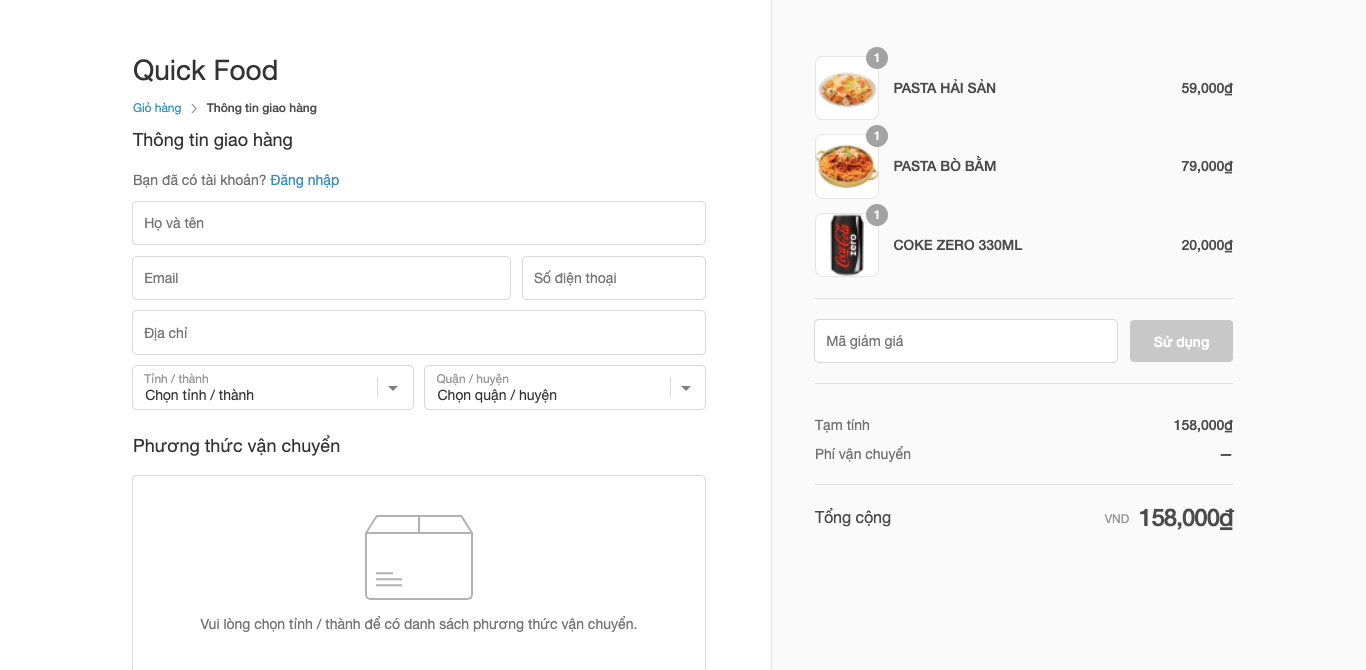Screen dimensions: 1366x670
Task: Click the Đăng nhập login link
Action: pos(305,180)
